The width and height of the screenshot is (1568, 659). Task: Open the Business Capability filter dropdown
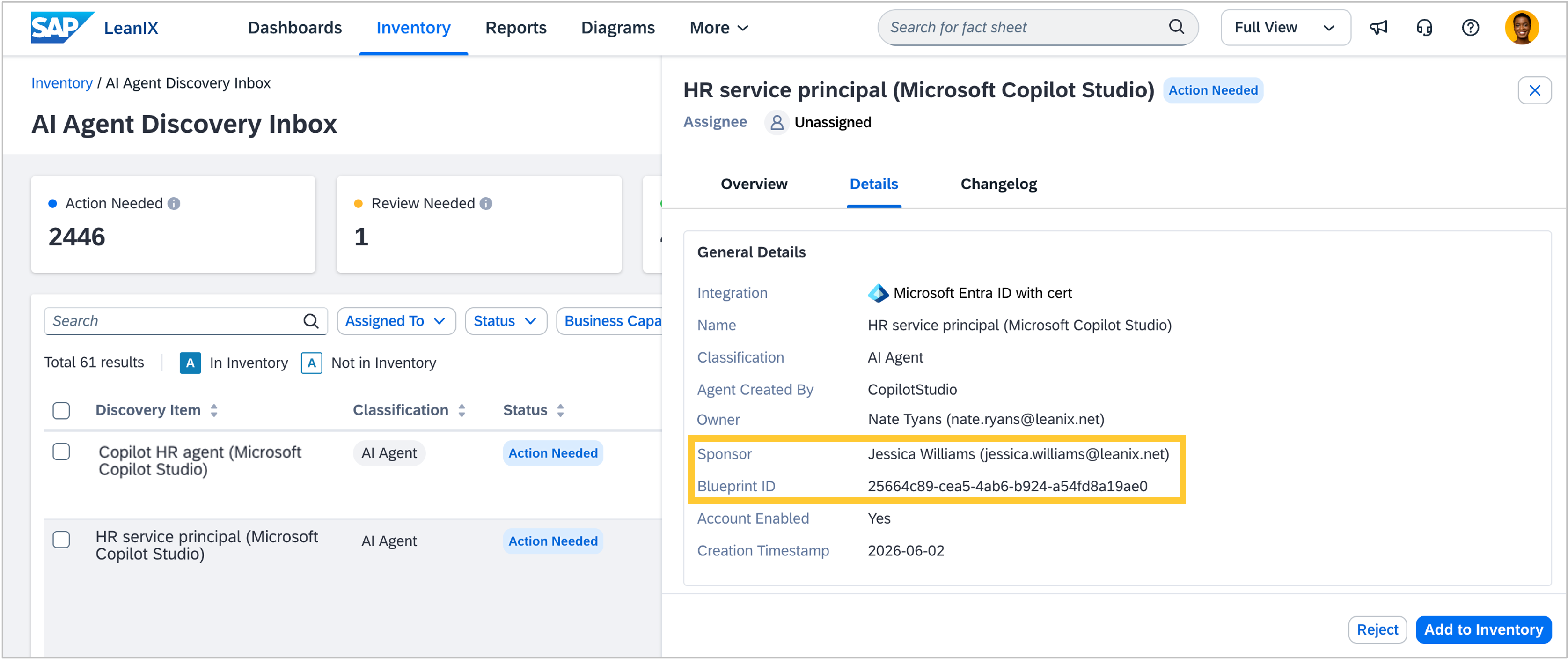(609, 321)
